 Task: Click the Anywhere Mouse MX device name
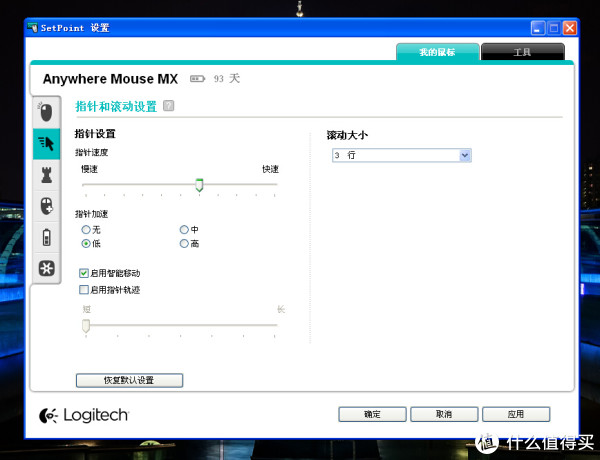coord(110,79)
